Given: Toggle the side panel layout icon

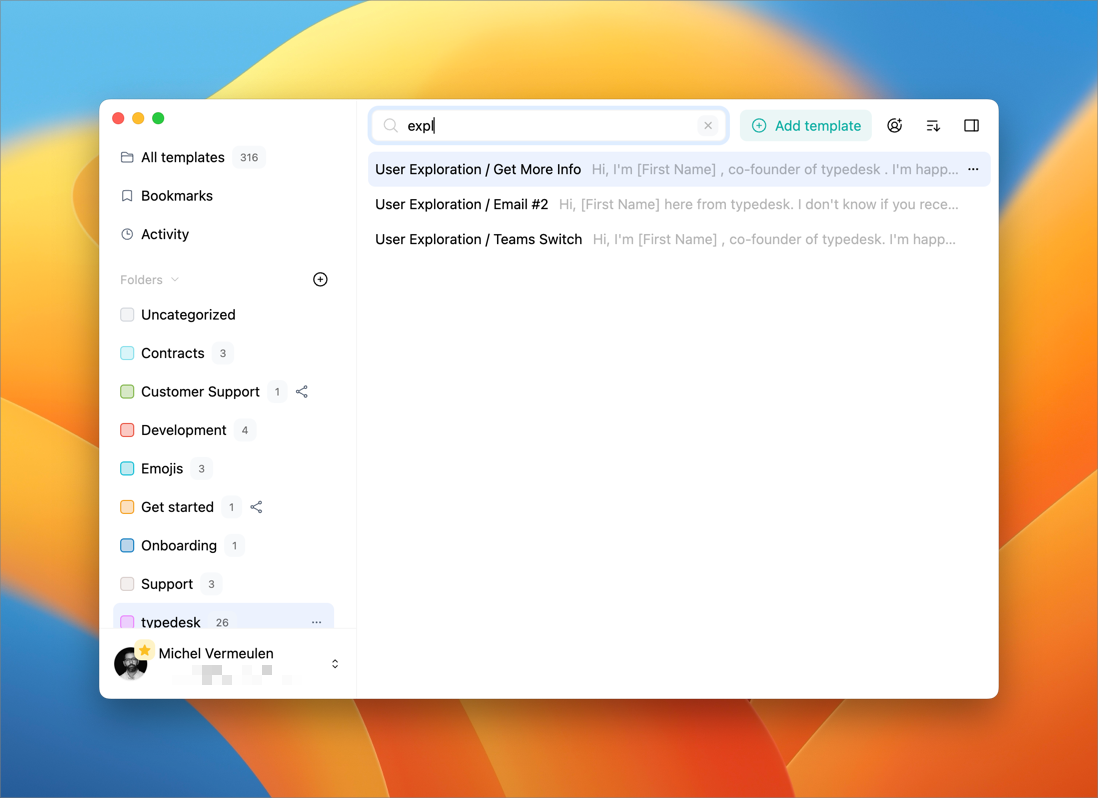Looking at the screenshot, I should point(971,126).
